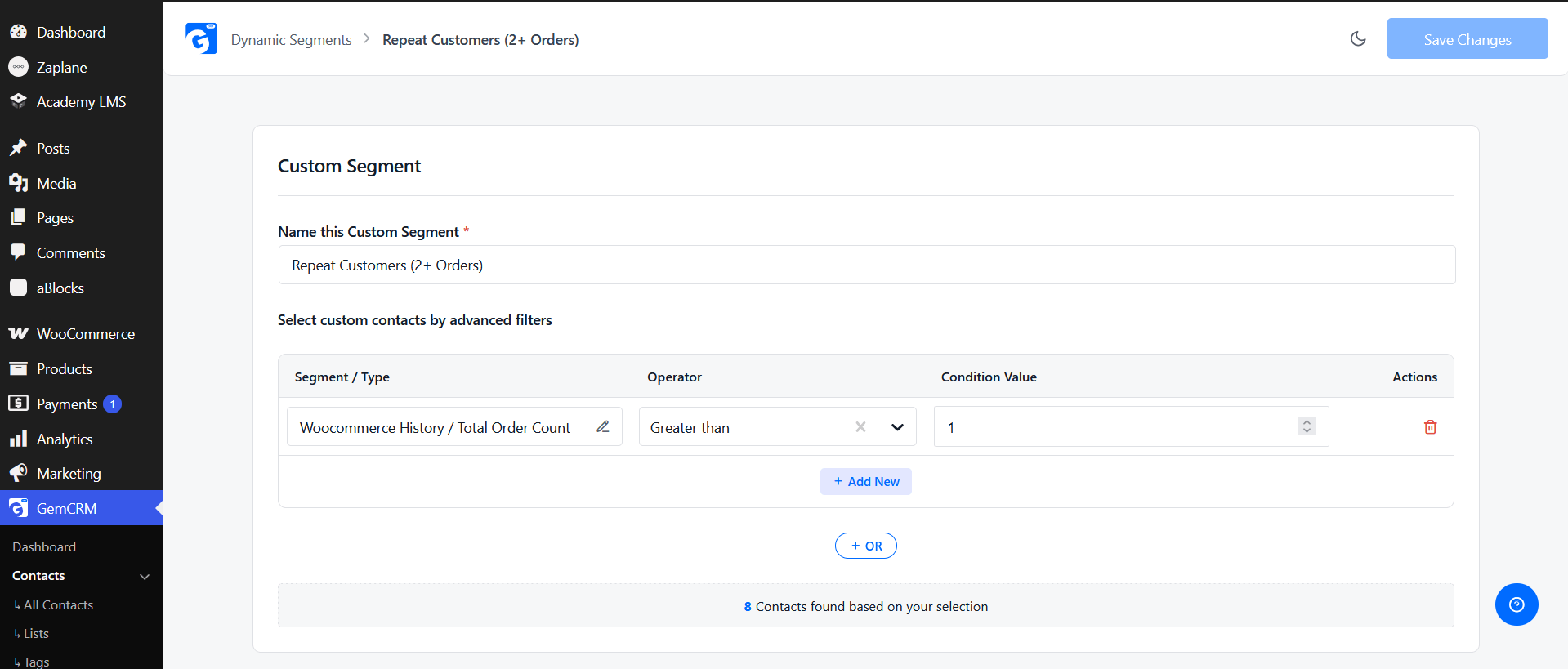Click Save Changes button
Image resolution: width=1568 pixels, height=669 pixels.
pos(1467,38)
